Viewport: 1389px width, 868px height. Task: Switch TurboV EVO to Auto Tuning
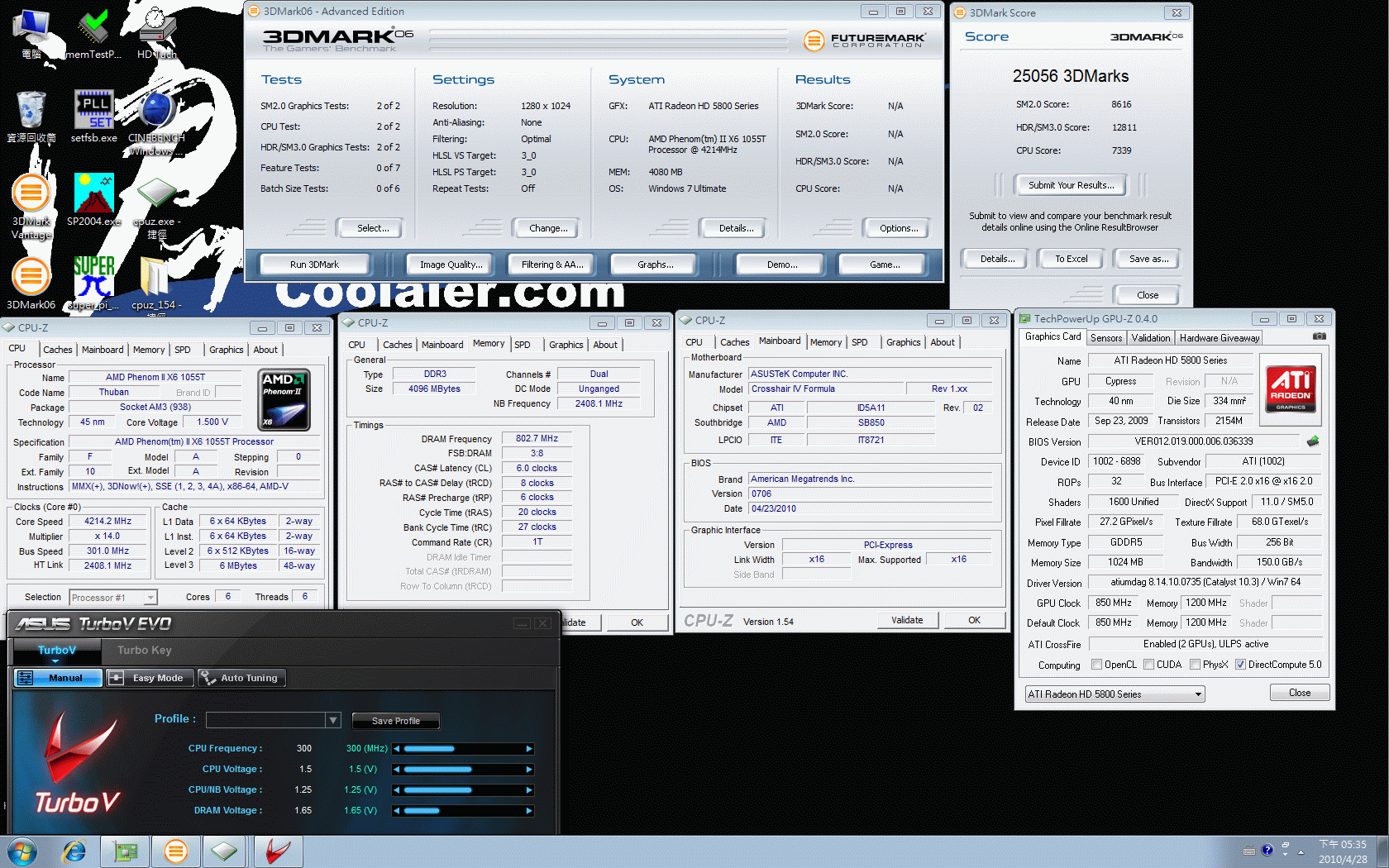(x=241, y=678)
